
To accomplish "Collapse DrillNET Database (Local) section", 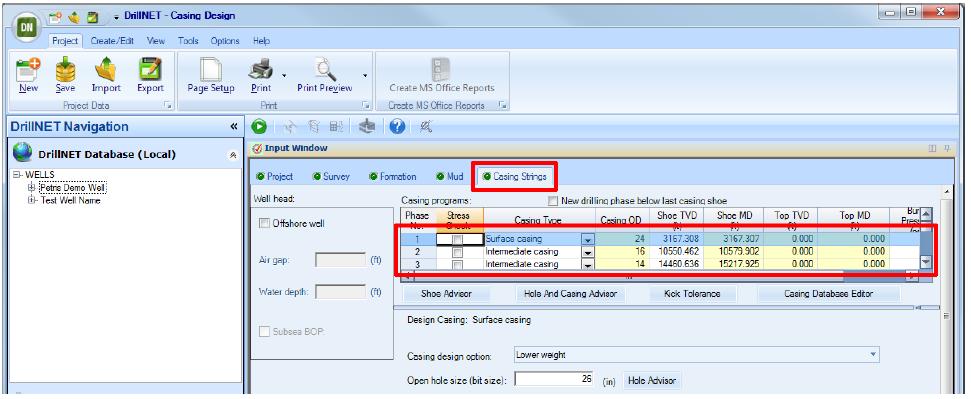I will point(233,156).
